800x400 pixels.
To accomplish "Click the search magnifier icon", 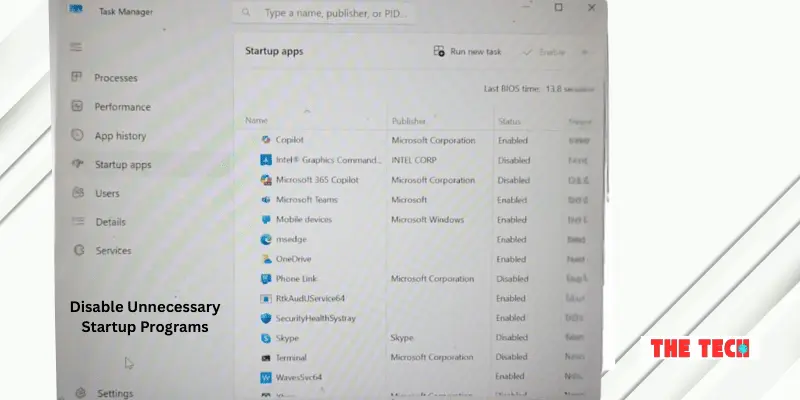I will (246, 12).
